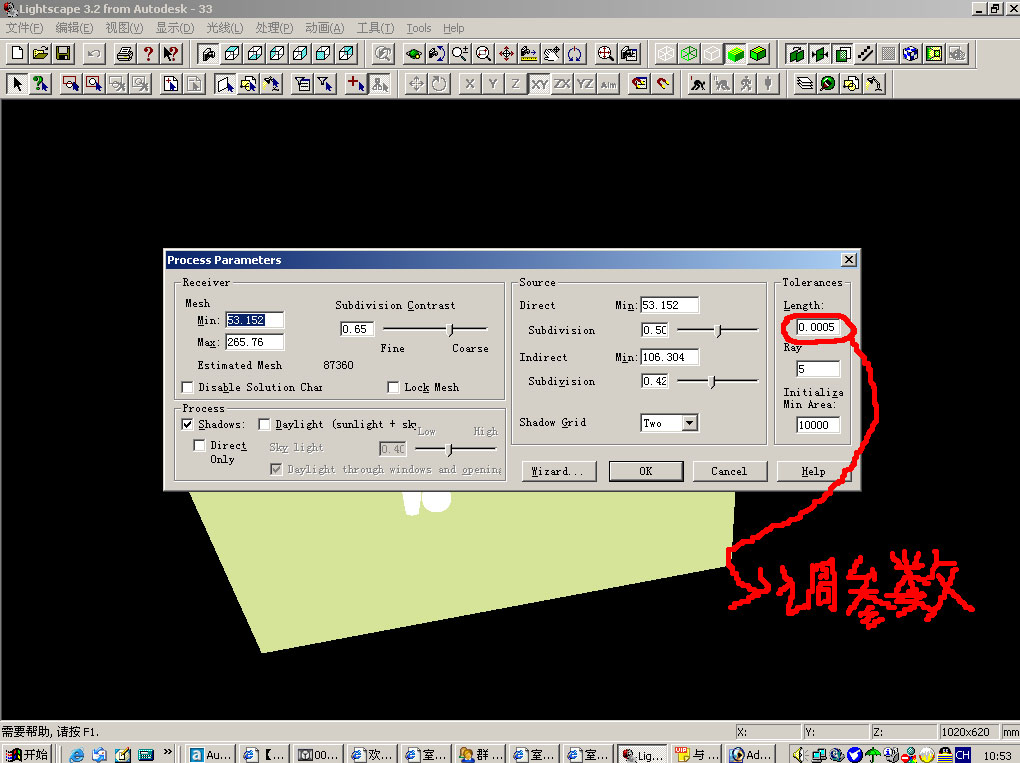The width and height of the screenshot is (1020, 763).
Task: Open the 编辑(E) menu
Action: tap(74, 28)
